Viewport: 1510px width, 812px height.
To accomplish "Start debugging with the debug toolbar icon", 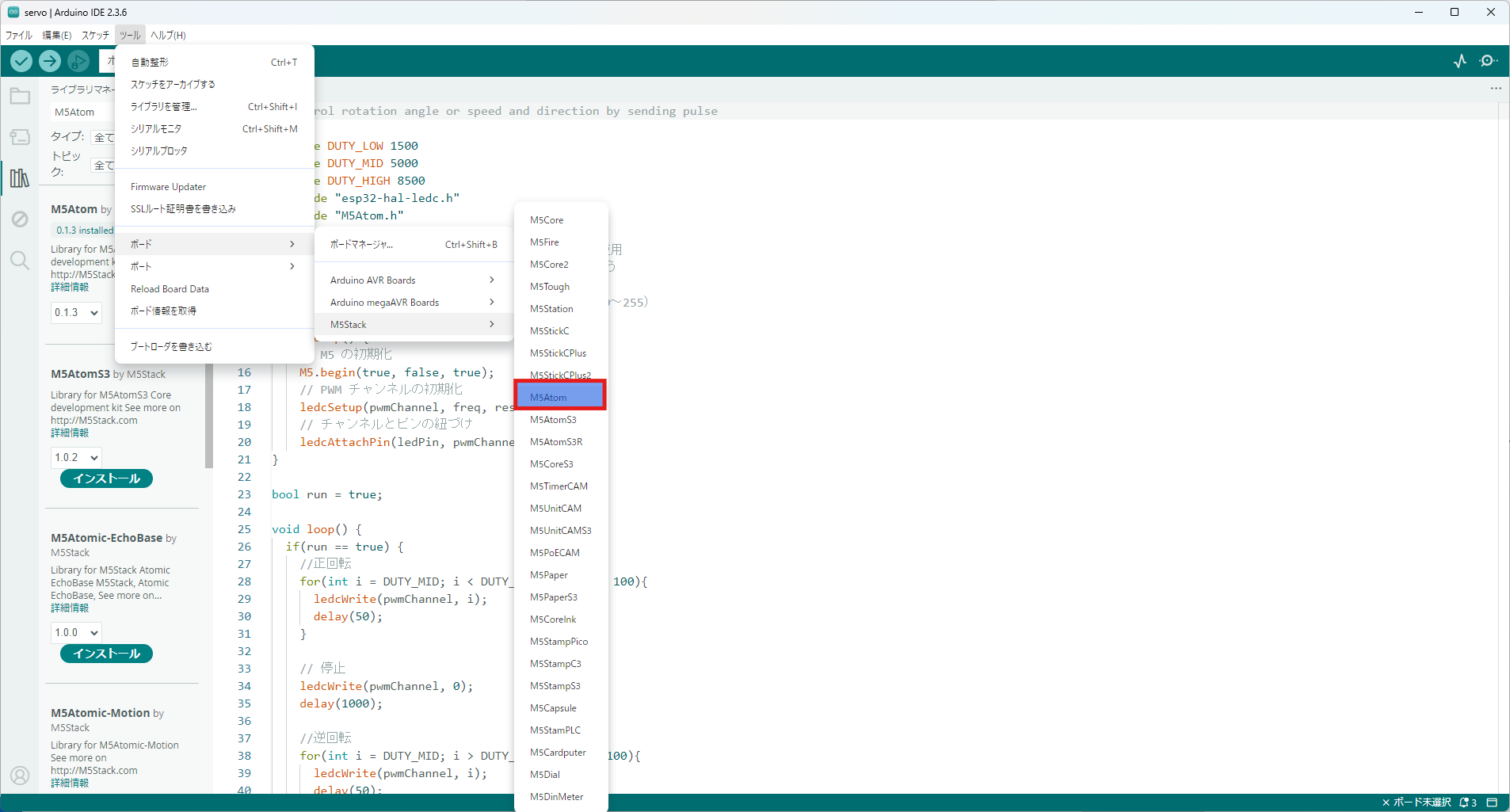I will click(78, 60).
